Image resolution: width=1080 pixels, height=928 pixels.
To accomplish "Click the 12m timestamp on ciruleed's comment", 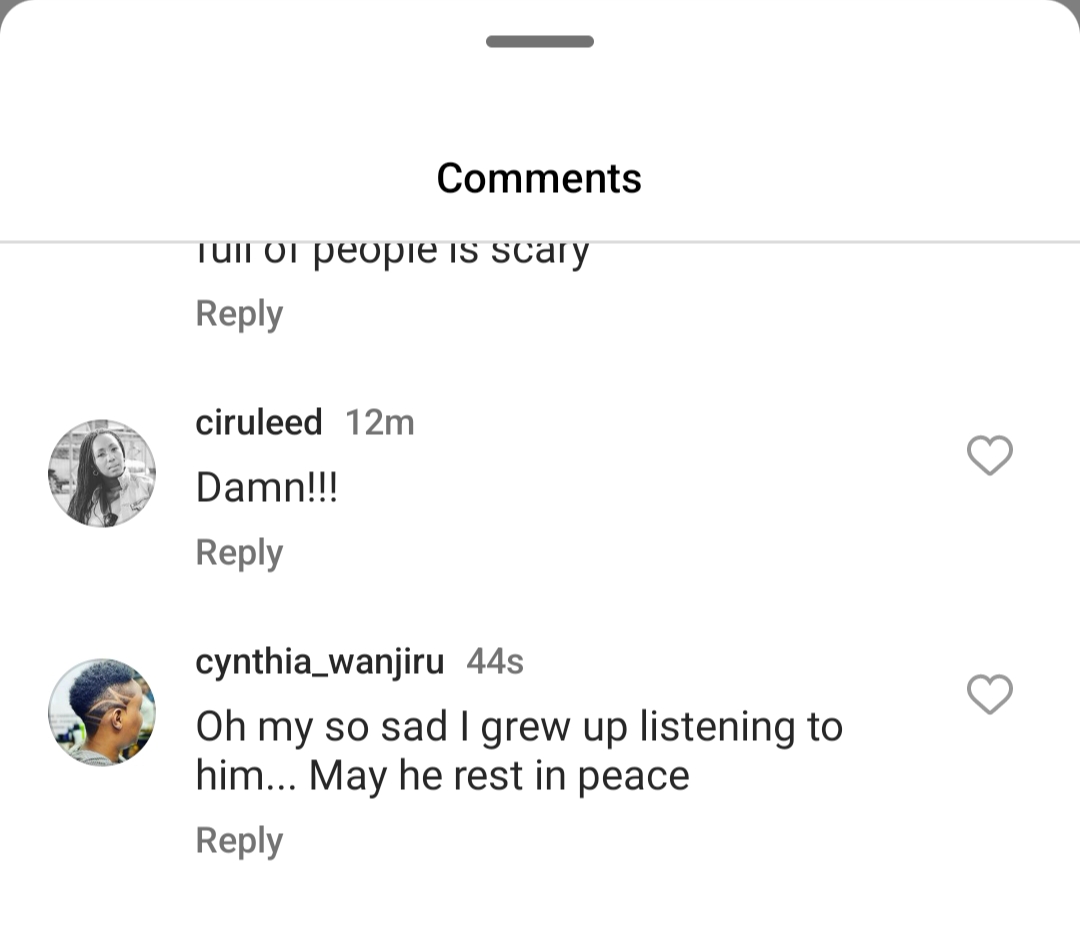I will click(379, 422).
